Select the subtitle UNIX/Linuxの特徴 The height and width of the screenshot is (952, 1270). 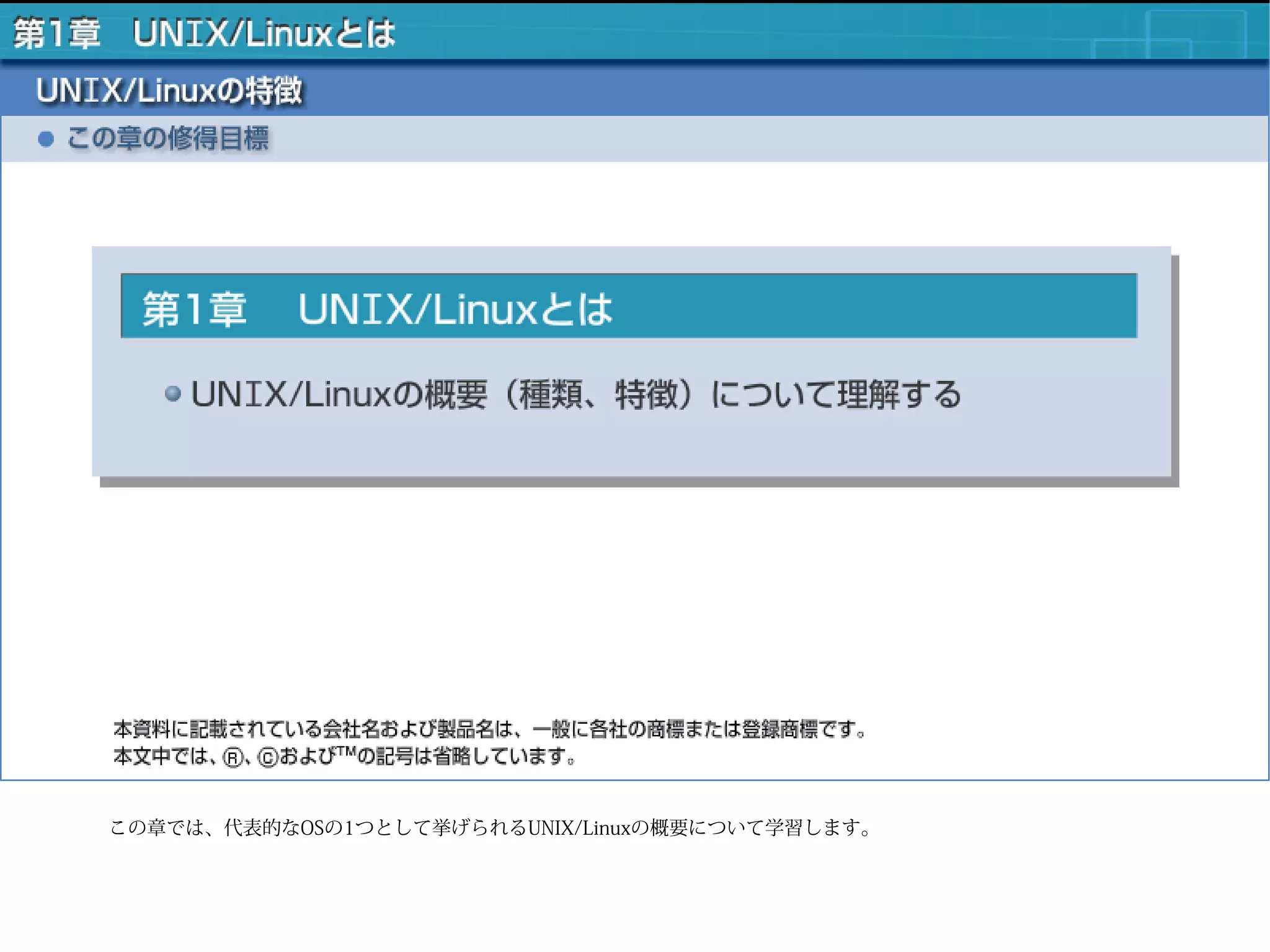click(x=169, y=91)
